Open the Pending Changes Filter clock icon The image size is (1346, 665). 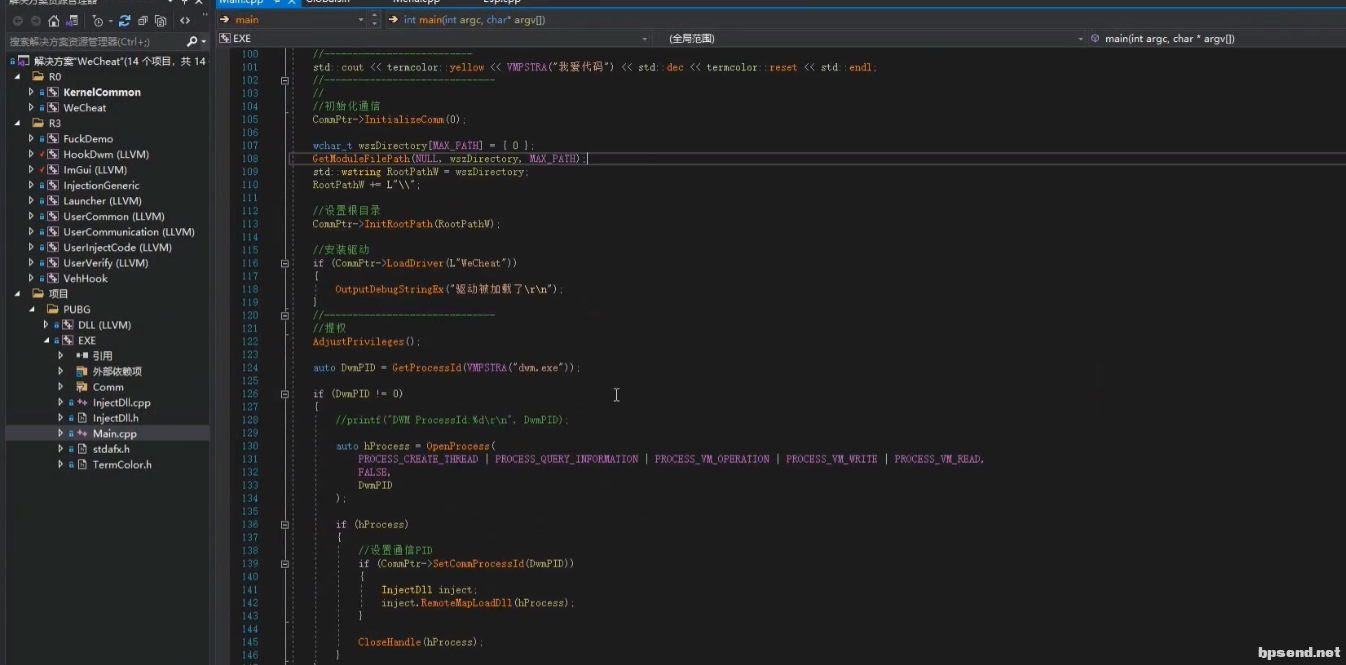tap(97, 21)
